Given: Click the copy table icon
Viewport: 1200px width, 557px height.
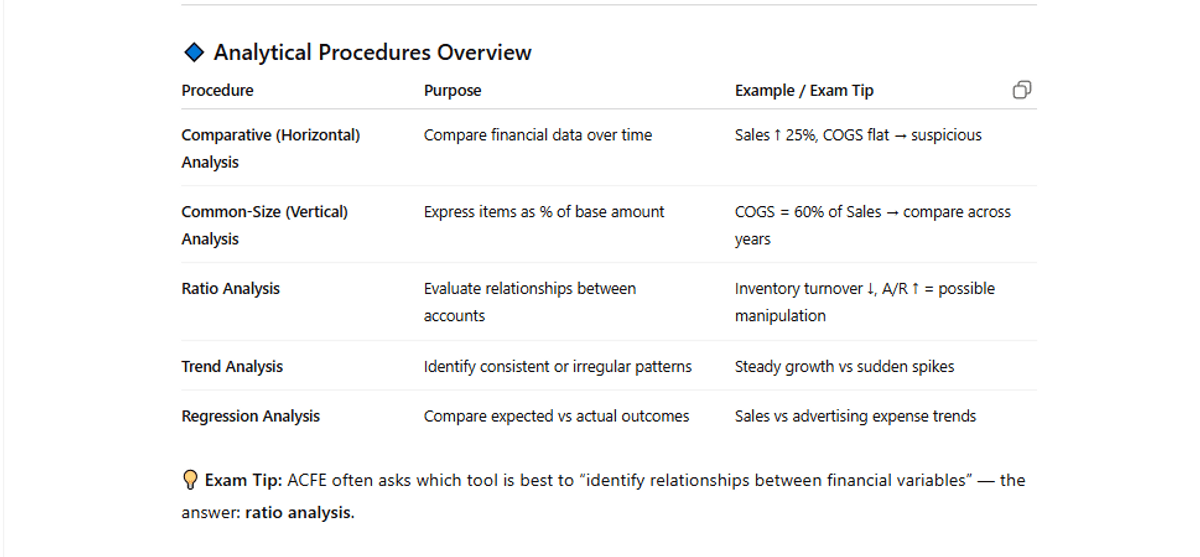Looking at the screenshot, I should coord(1021,90).
